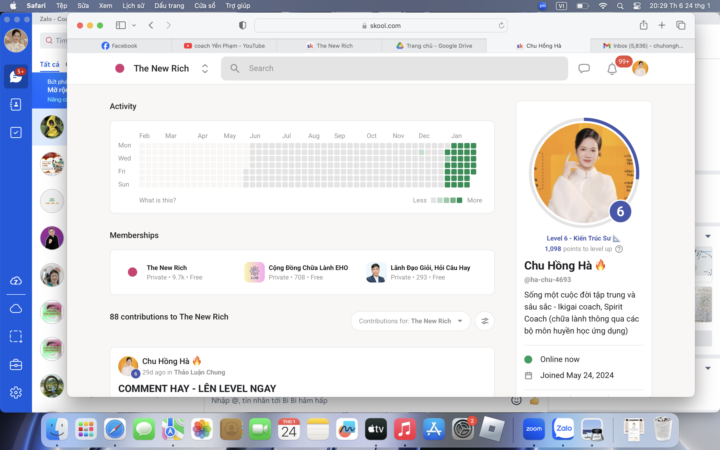Click the 'What is this?' activity link
Screen dimensions: 720x450
(x=159, y=200)
